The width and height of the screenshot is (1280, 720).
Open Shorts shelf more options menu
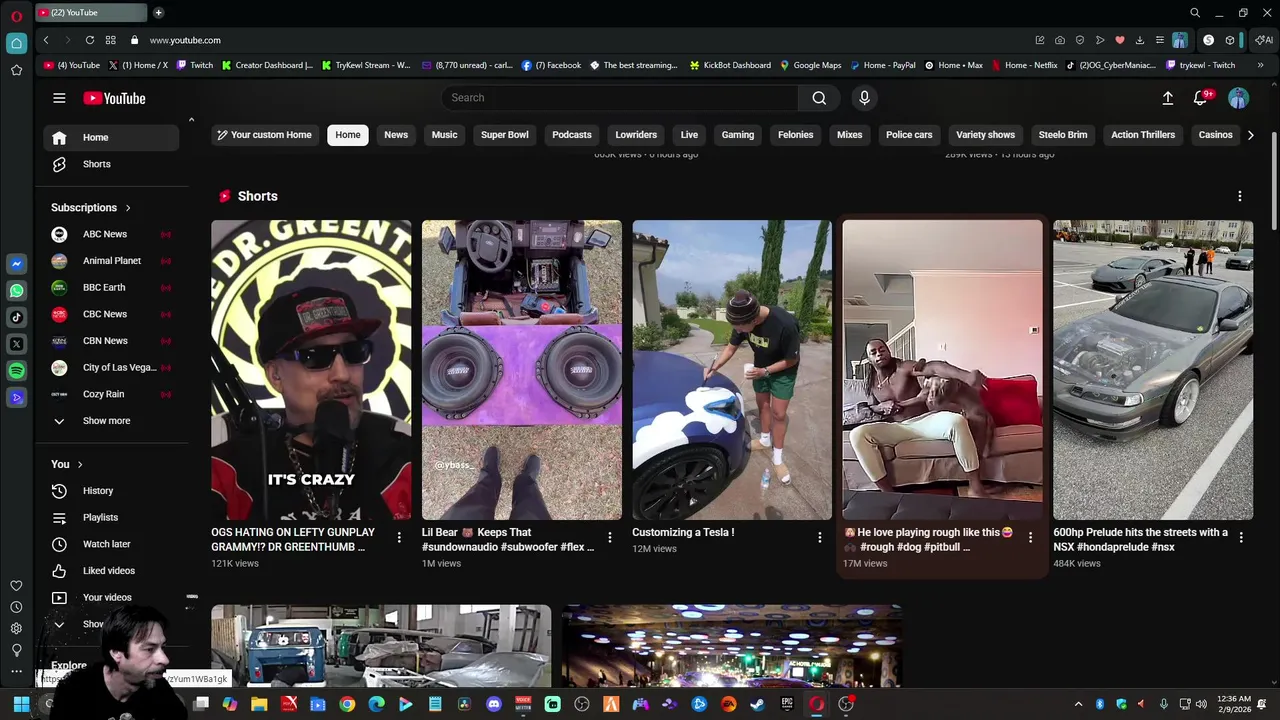tap(1240, 196)
